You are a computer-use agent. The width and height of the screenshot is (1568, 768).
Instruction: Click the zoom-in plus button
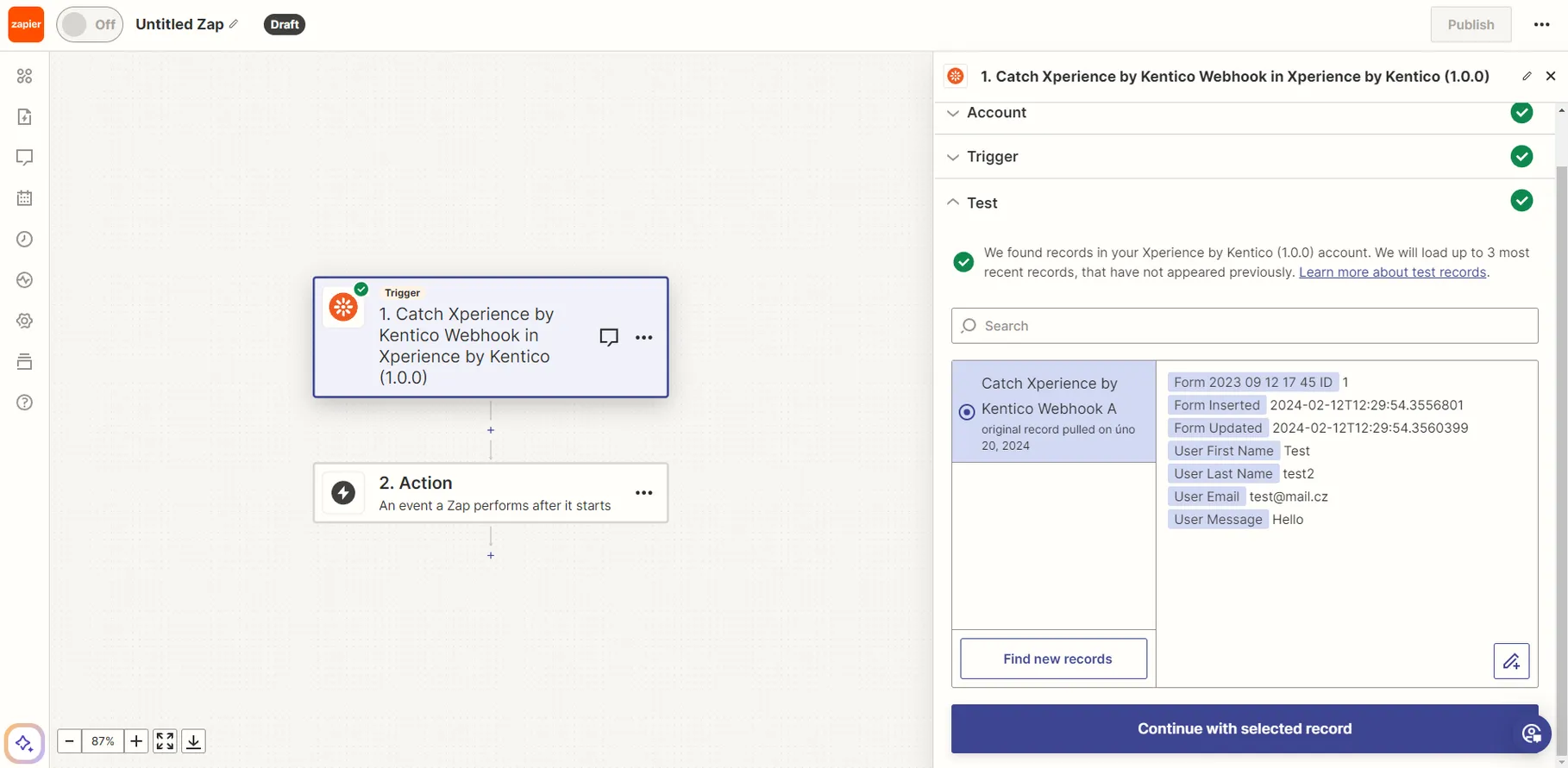[136, 741]
